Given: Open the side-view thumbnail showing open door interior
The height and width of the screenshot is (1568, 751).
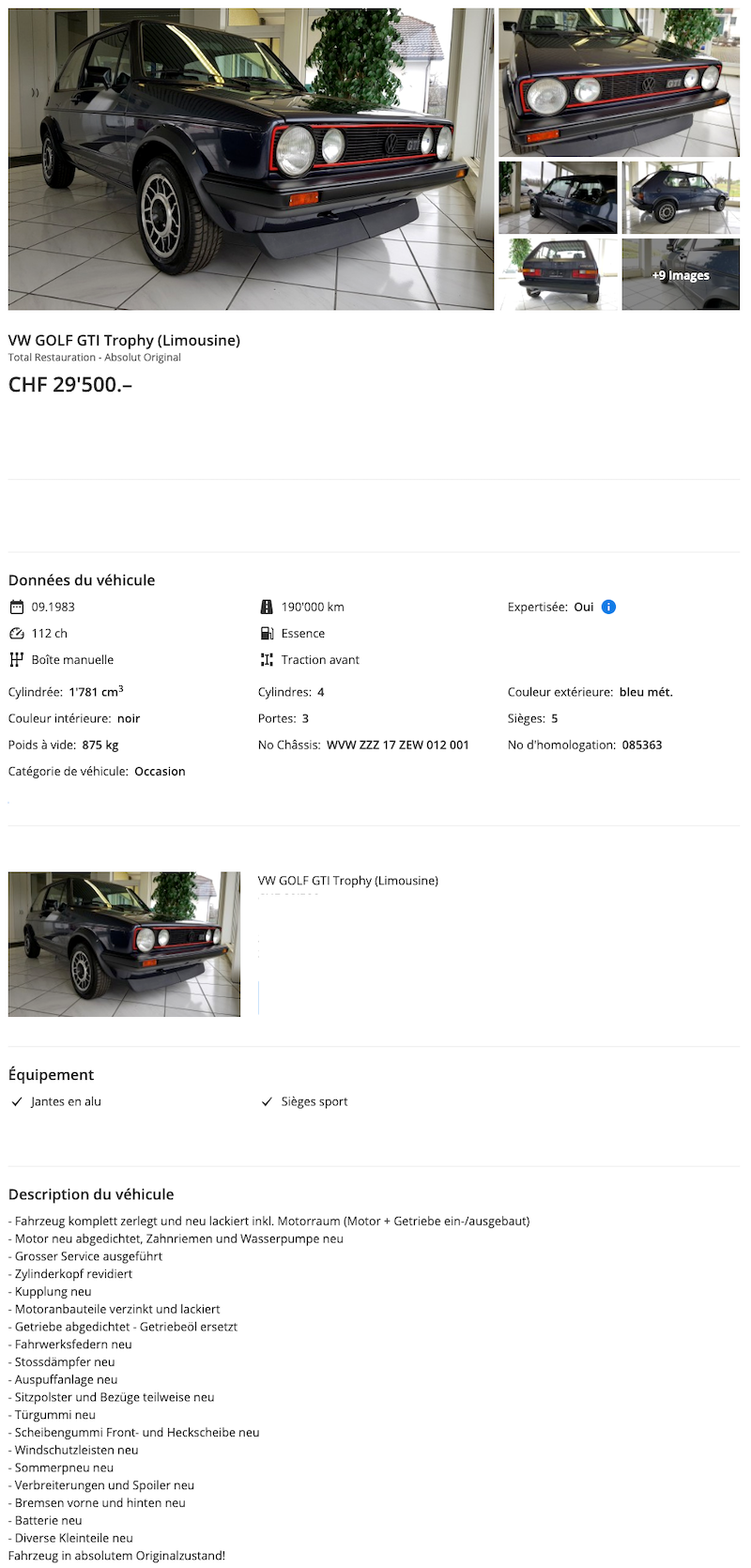Looking at the screenshot, I should coord(558,197).
